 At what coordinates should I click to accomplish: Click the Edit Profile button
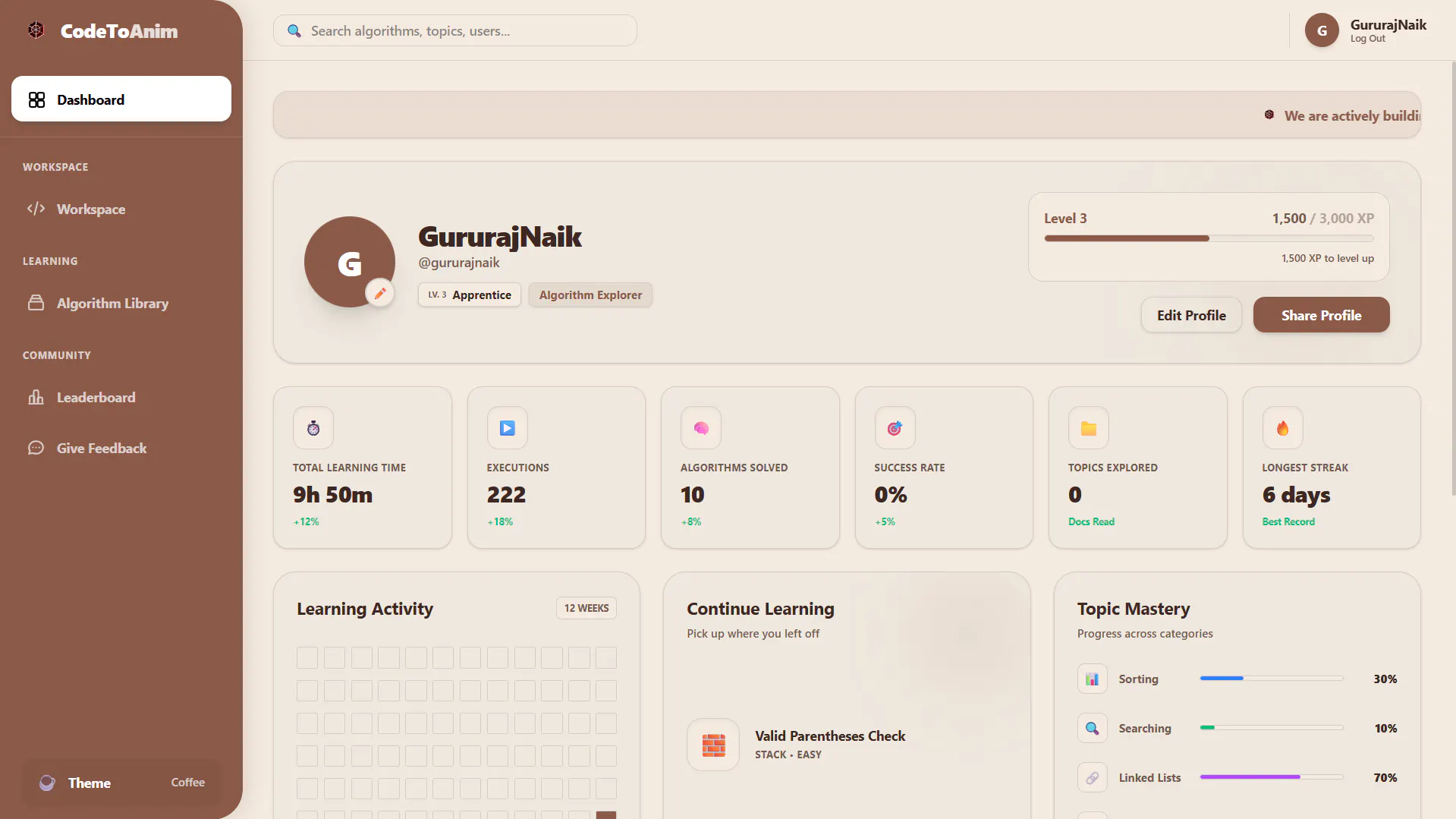pos(1191,315)
